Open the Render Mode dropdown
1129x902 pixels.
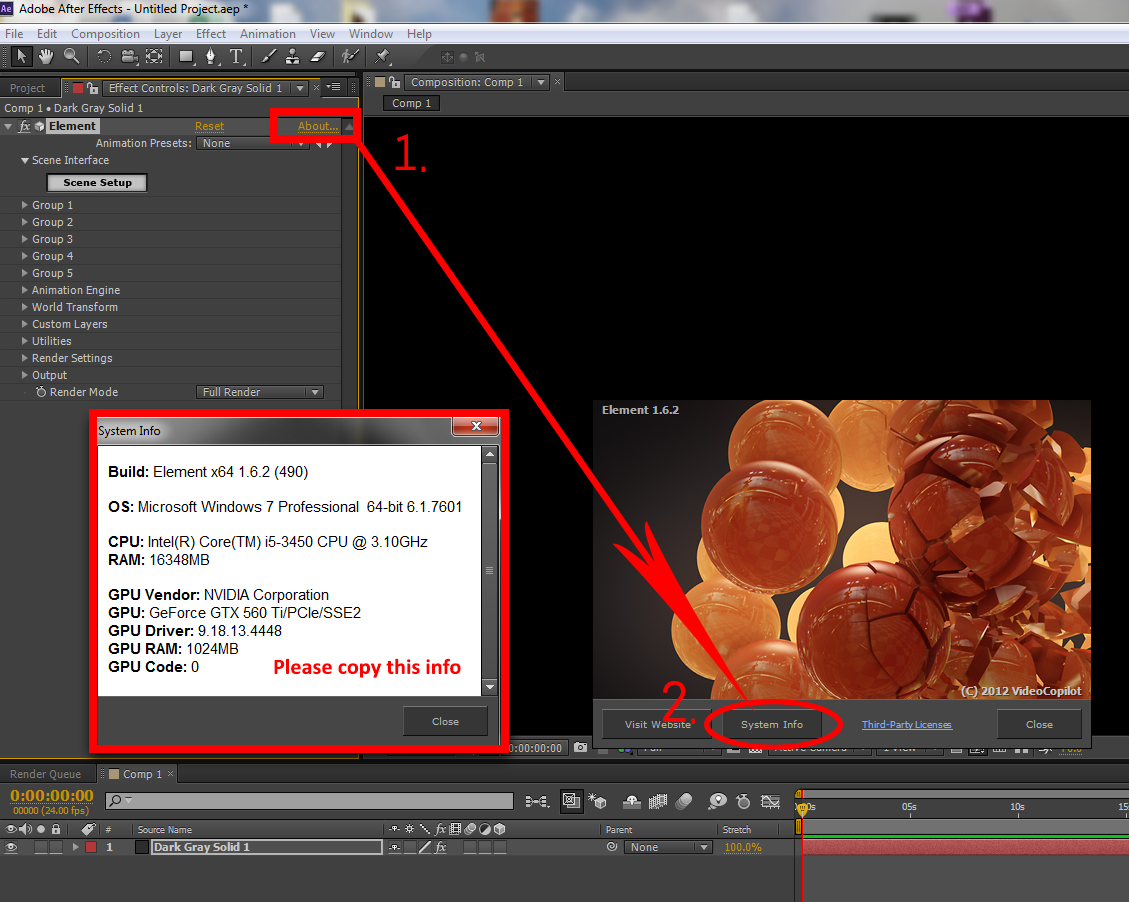coord(260,392)
